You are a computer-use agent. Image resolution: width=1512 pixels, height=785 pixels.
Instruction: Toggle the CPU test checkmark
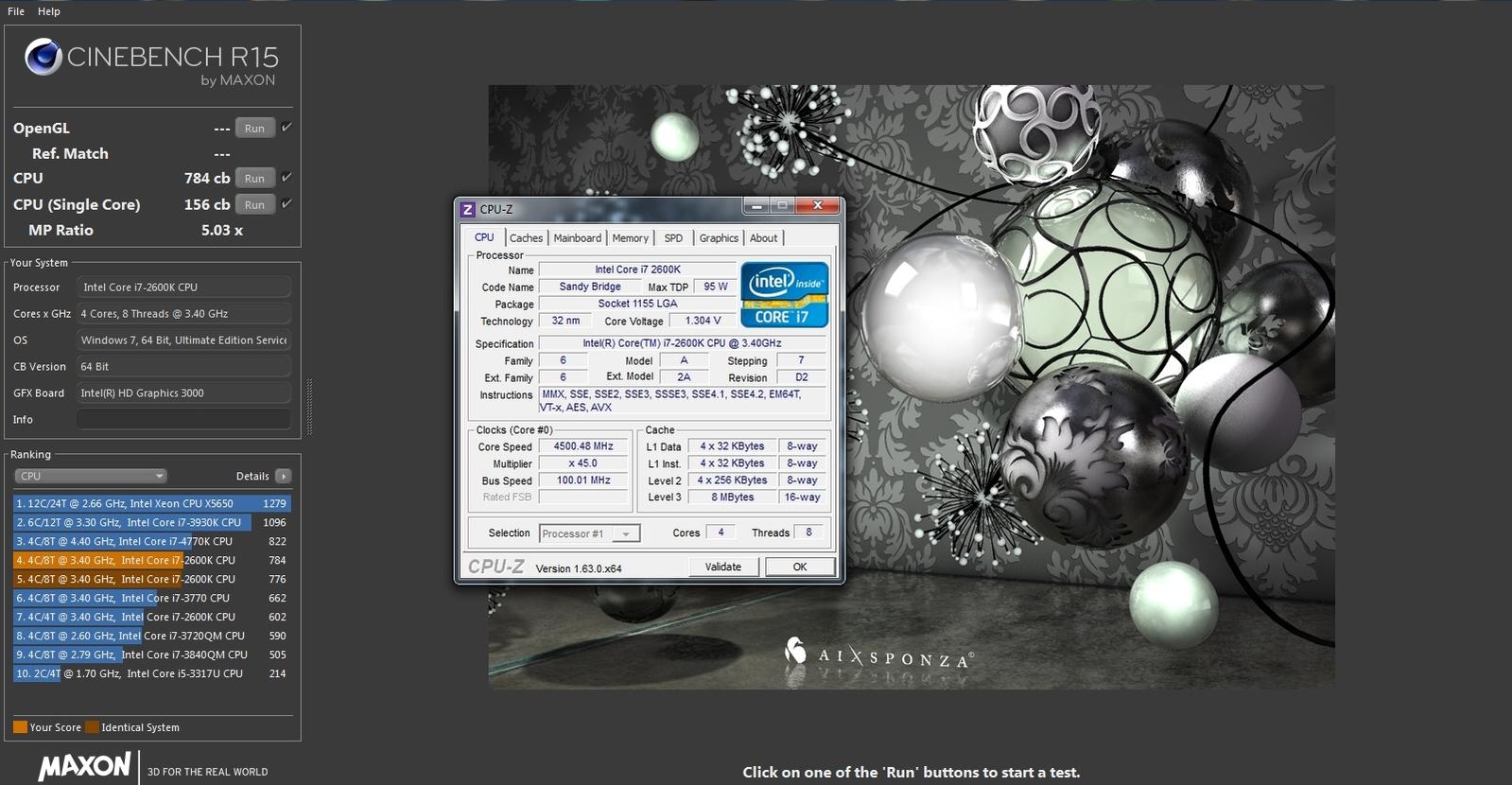click(x=287, y=177)
